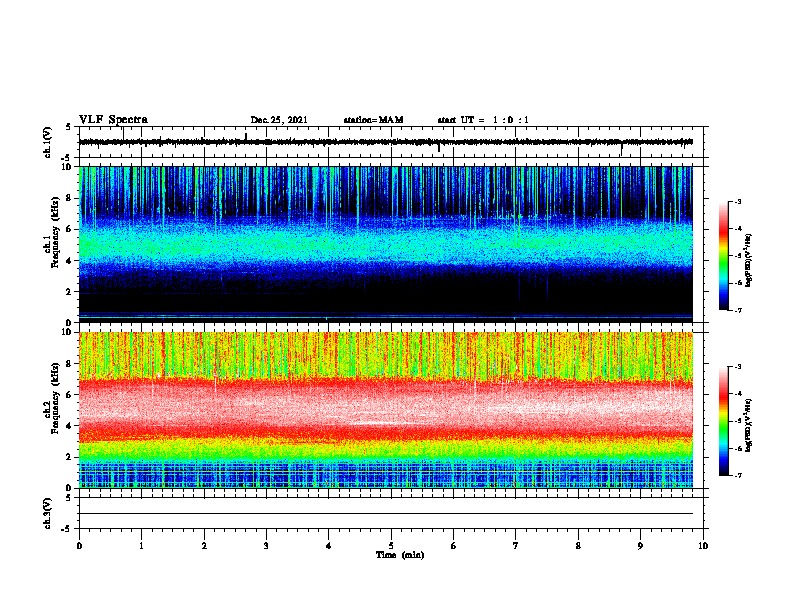Click the ch.1 colorbar log(PSD) unit label
The width and height of the screenshot is (792, 612).
[748, 261]
